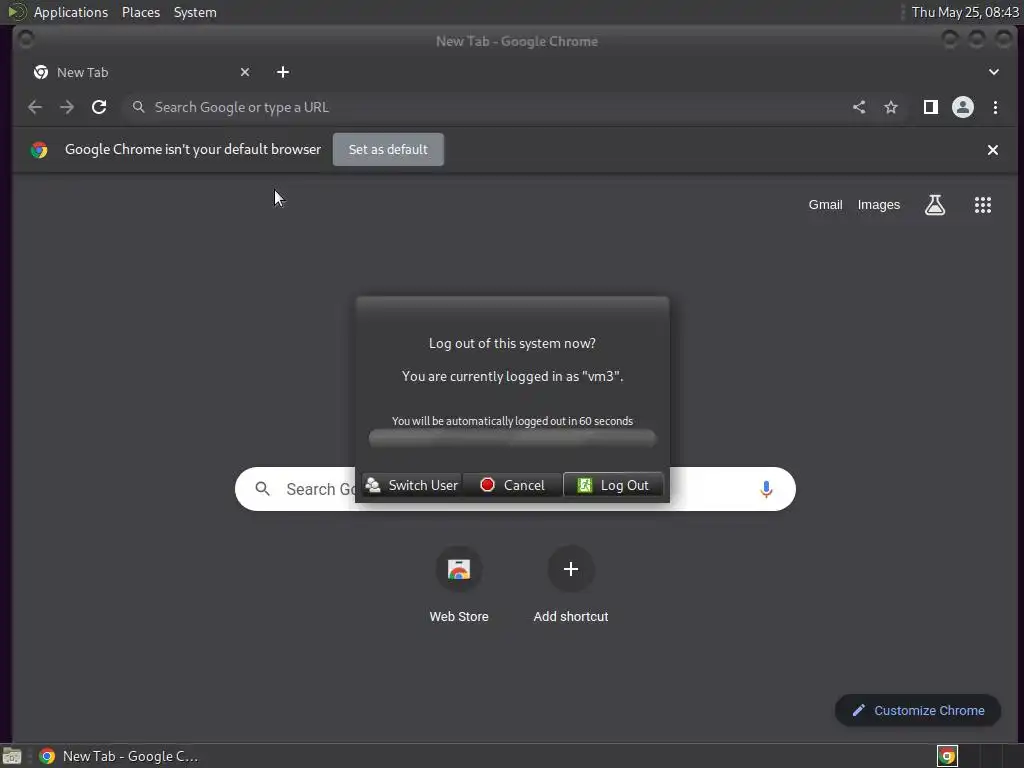Click the clock in the top panel

pos(965,12)
